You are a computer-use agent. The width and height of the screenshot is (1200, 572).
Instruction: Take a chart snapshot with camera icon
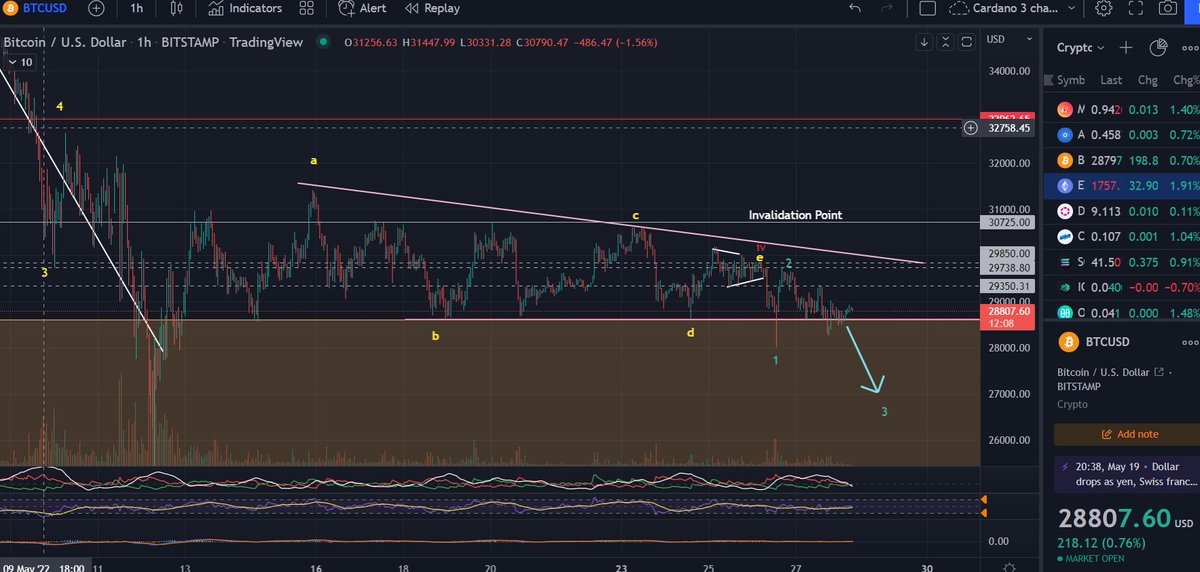coord(1167,8)
